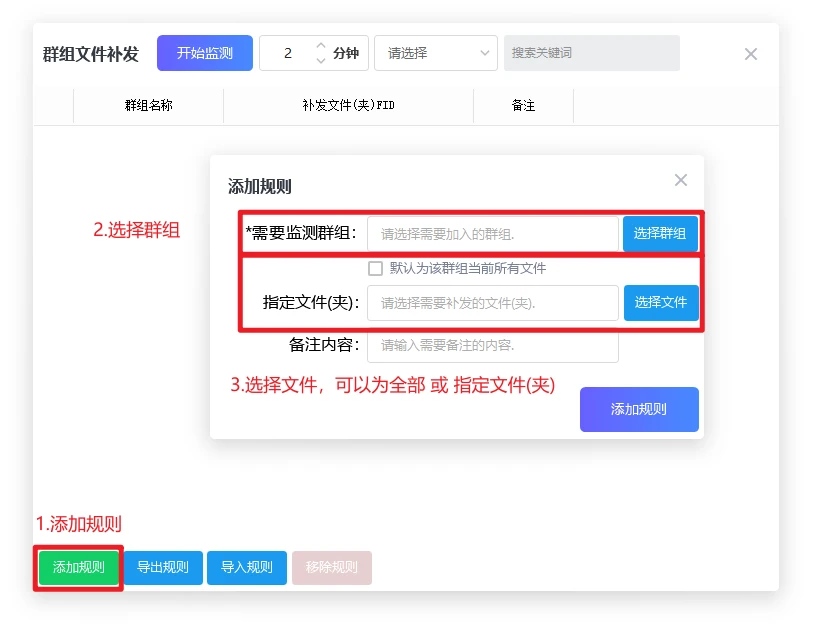The image size is (817, 629).
Task: Increase the minutes with the up arrow
Action: pyautogui.click(x=321, y=46)
